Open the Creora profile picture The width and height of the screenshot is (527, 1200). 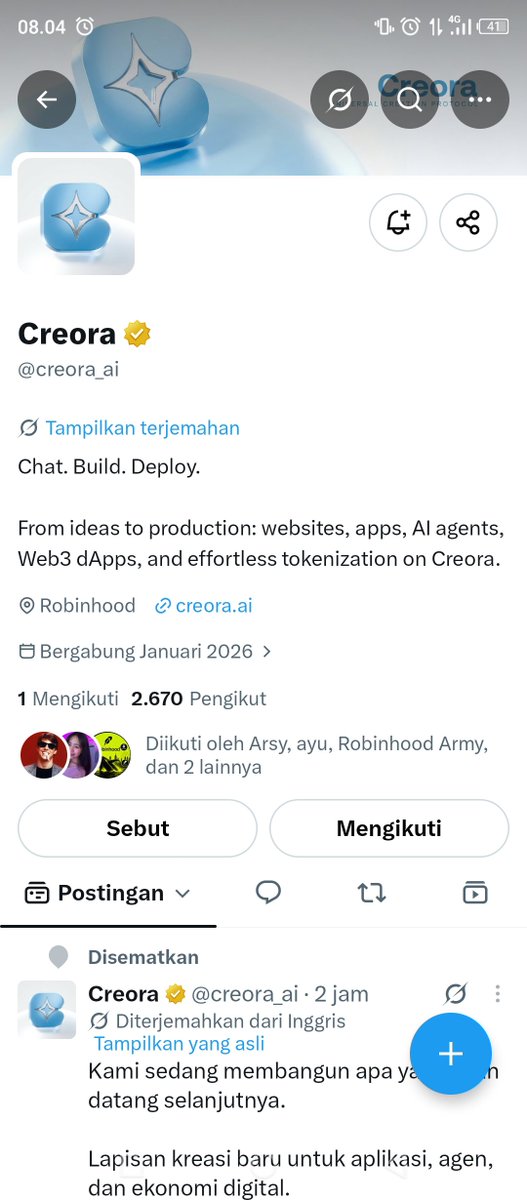click(76, 215)
